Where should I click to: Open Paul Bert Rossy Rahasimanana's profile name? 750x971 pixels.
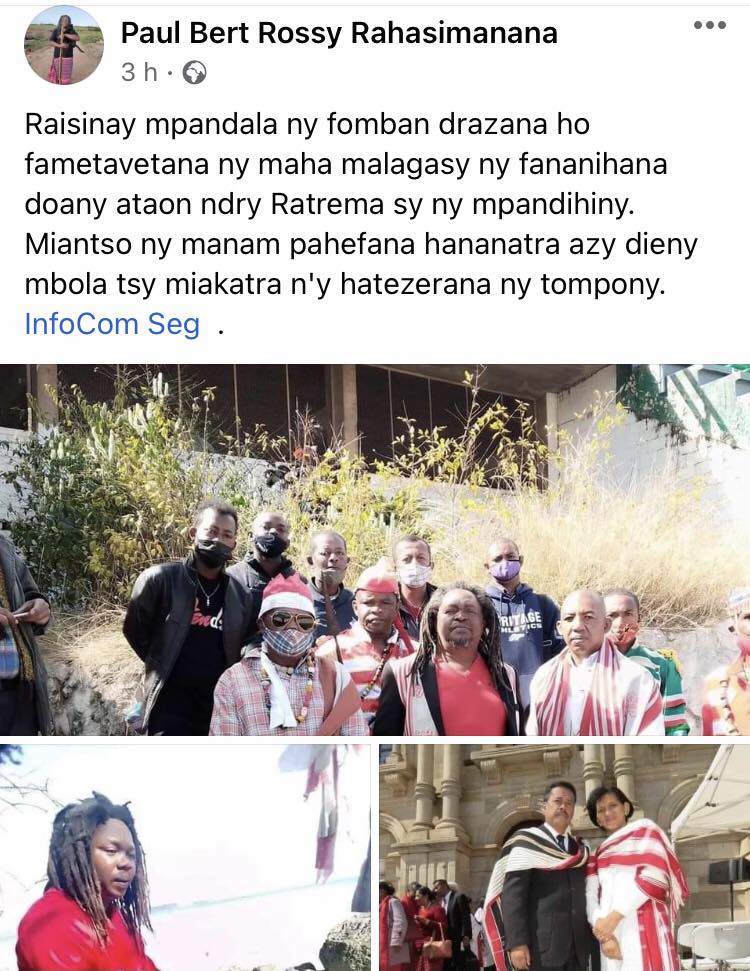[x=339, y=33]
